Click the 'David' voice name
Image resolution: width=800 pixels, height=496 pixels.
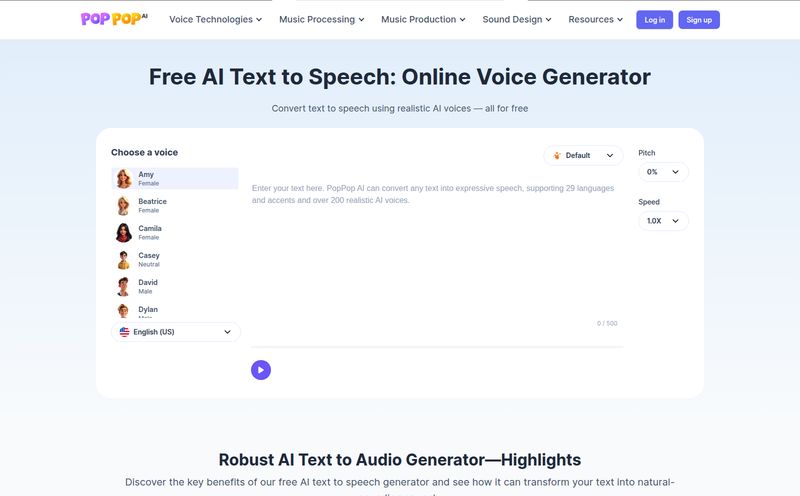point(148,283)
